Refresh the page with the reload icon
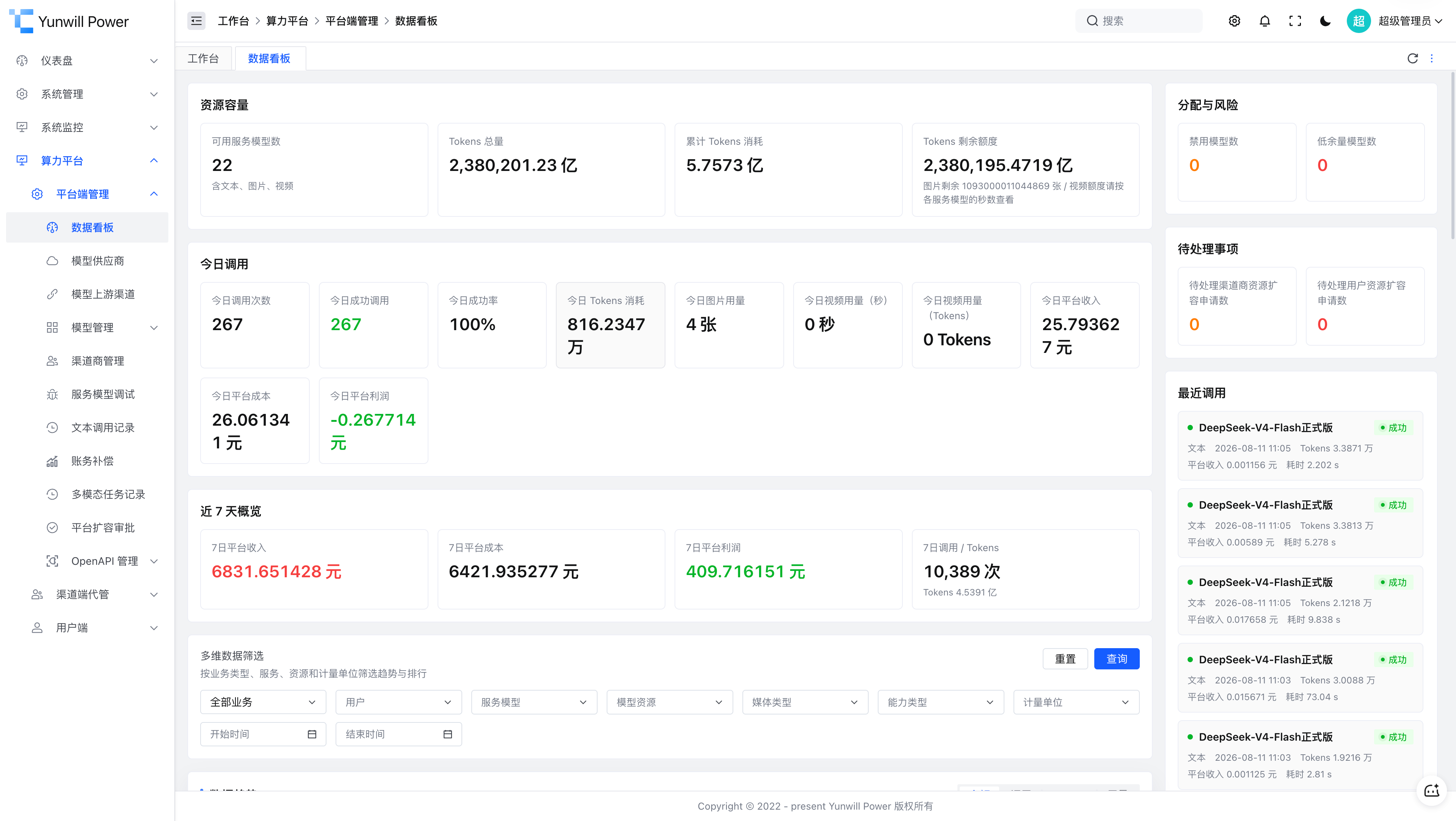This screenshot has height=821, width=1456. pyautogui.click(x=1412, y=58)
